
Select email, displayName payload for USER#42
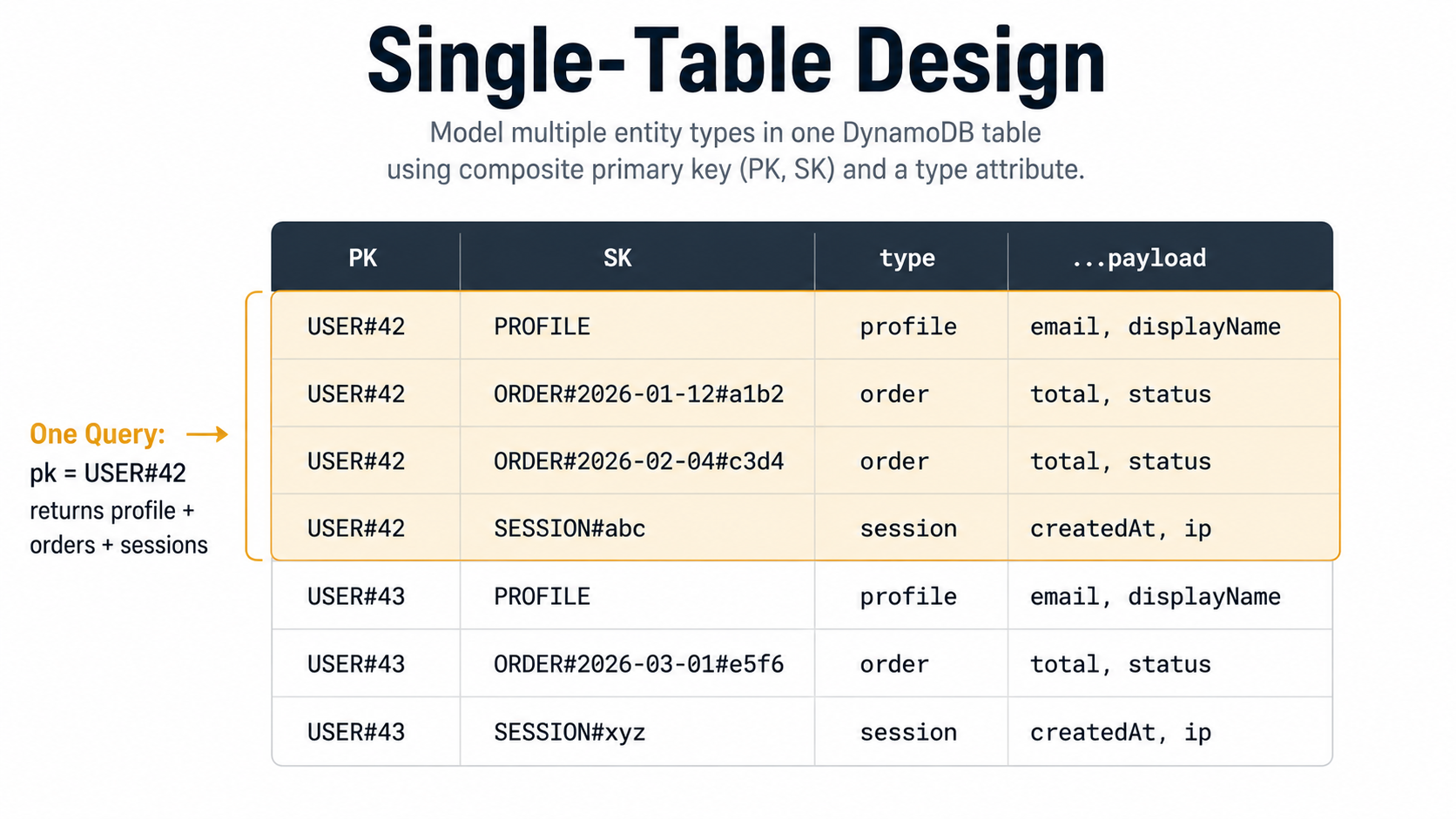click(x=1156, y=327)
